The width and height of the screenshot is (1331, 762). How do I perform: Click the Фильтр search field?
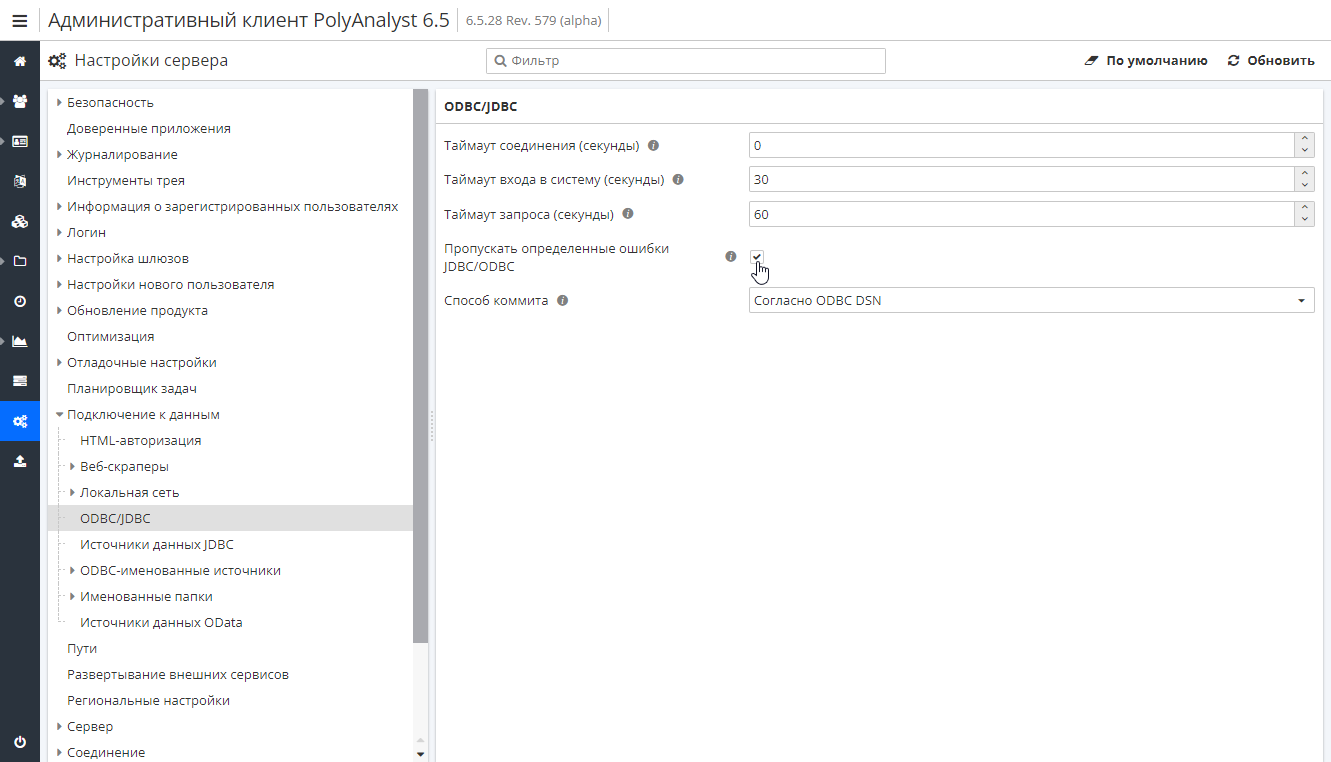[x=686, y=61]
